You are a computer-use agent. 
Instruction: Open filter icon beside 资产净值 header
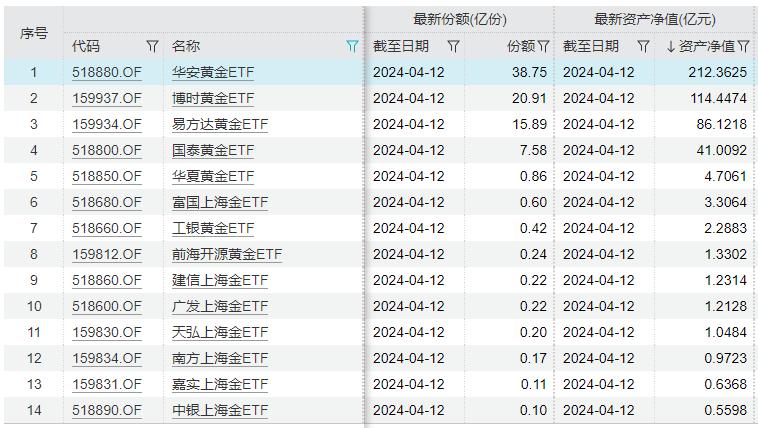click(x=743, y=46)
